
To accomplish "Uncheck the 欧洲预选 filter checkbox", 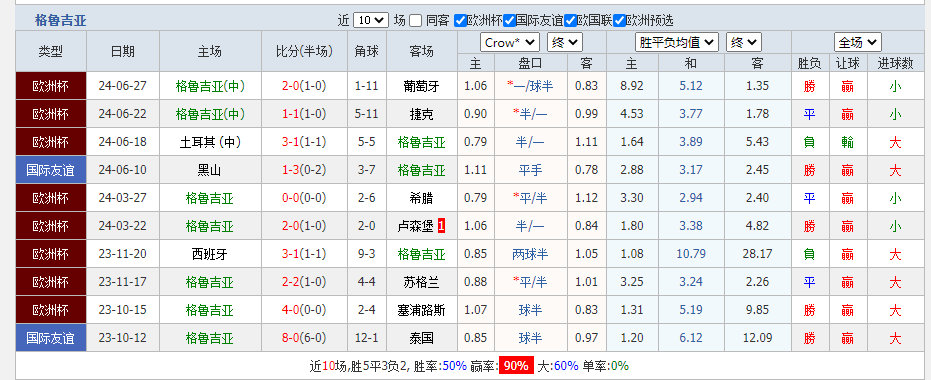I will click(x=619, y=21).
